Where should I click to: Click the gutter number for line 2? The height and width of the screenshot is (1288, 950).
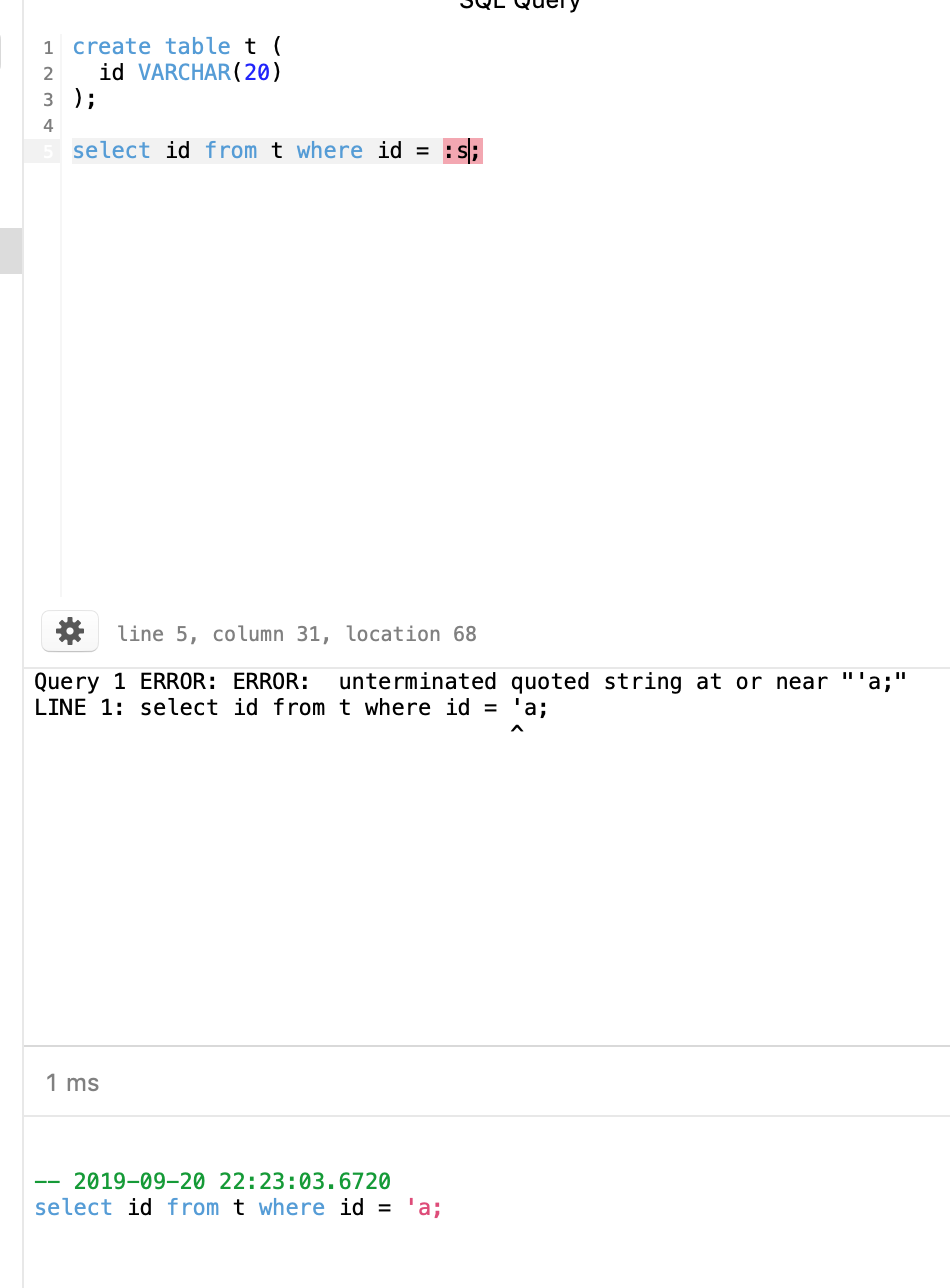47,72
